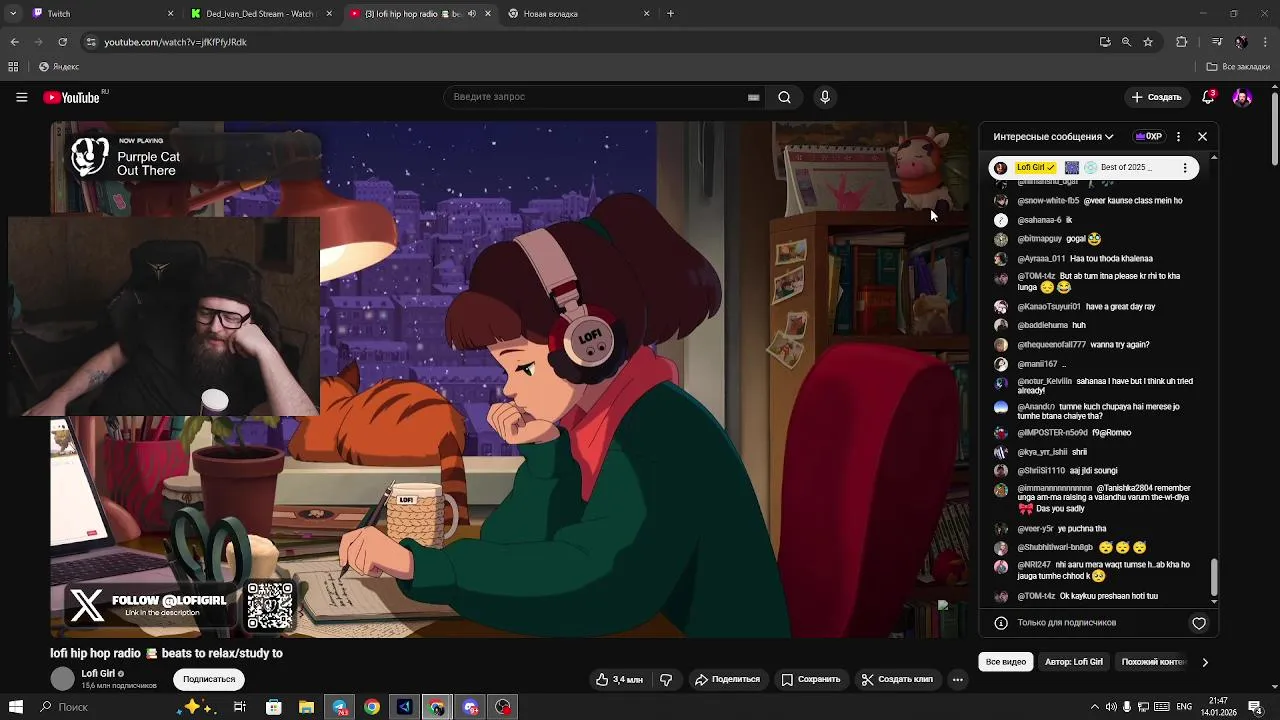Open the on-screen keyboard in search box

(x=753, y=97)
